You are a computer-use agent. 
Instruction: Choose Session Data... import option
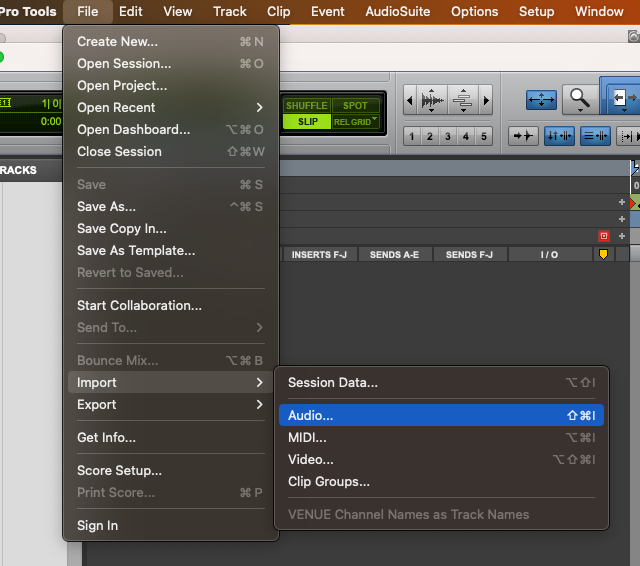tap(441, 382)
